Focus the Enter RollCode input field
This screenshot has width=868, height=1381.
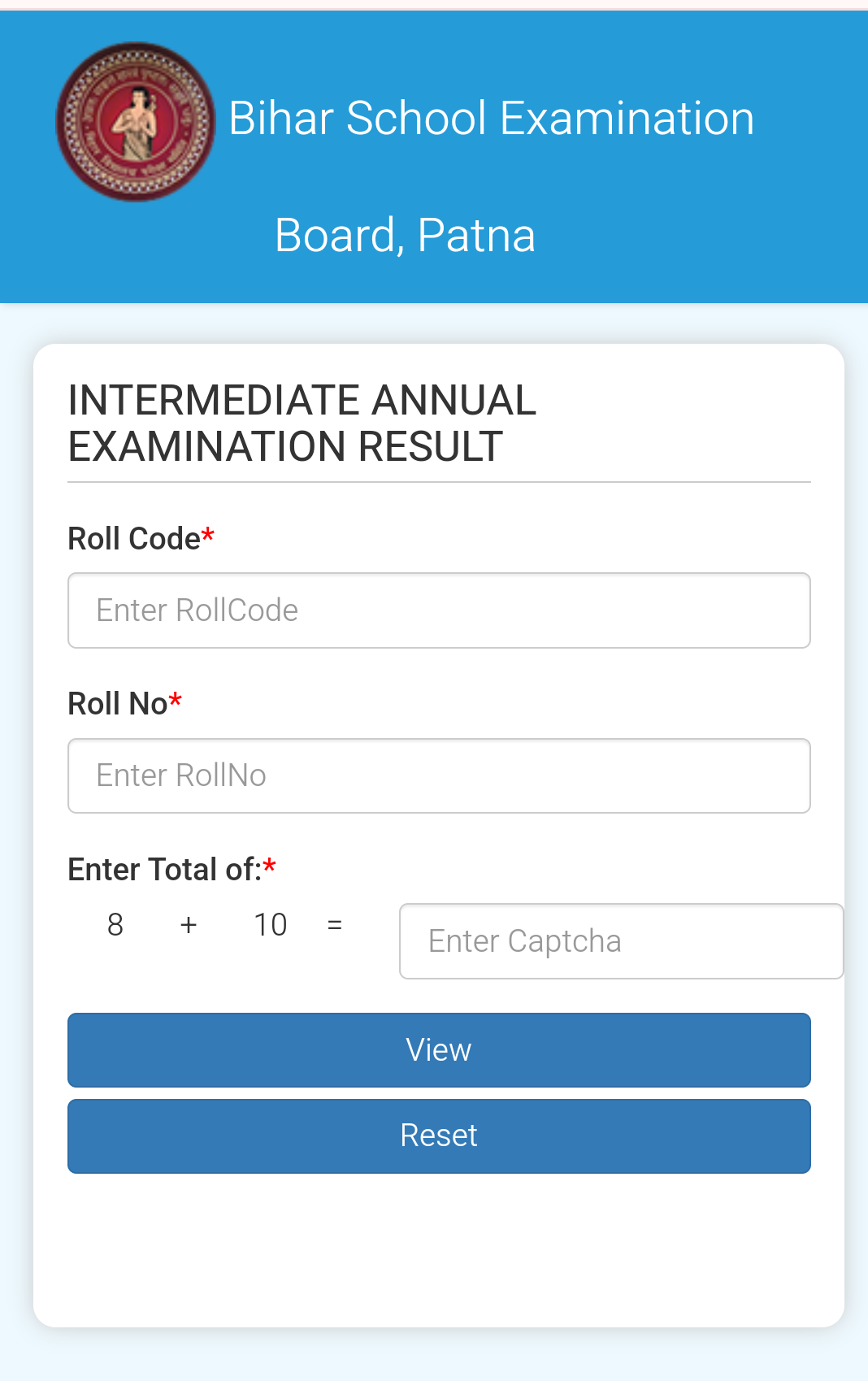pos(439,610)
